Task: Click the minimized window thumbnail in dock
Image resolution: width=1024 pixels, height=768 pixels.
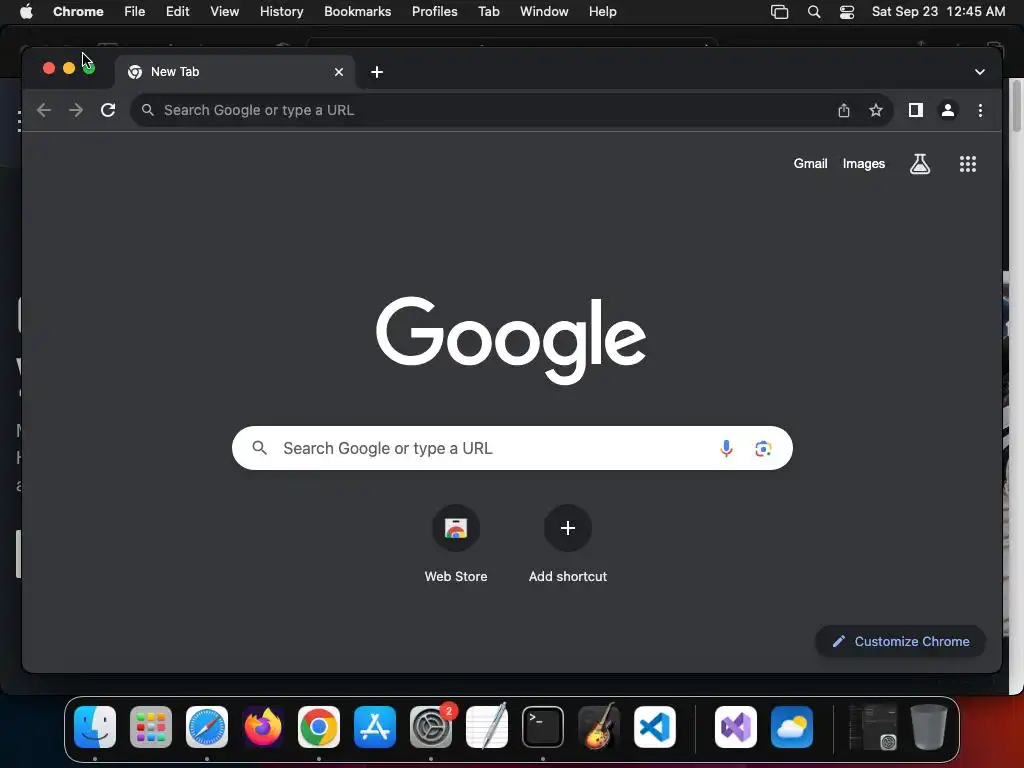Action: [873, 727]
